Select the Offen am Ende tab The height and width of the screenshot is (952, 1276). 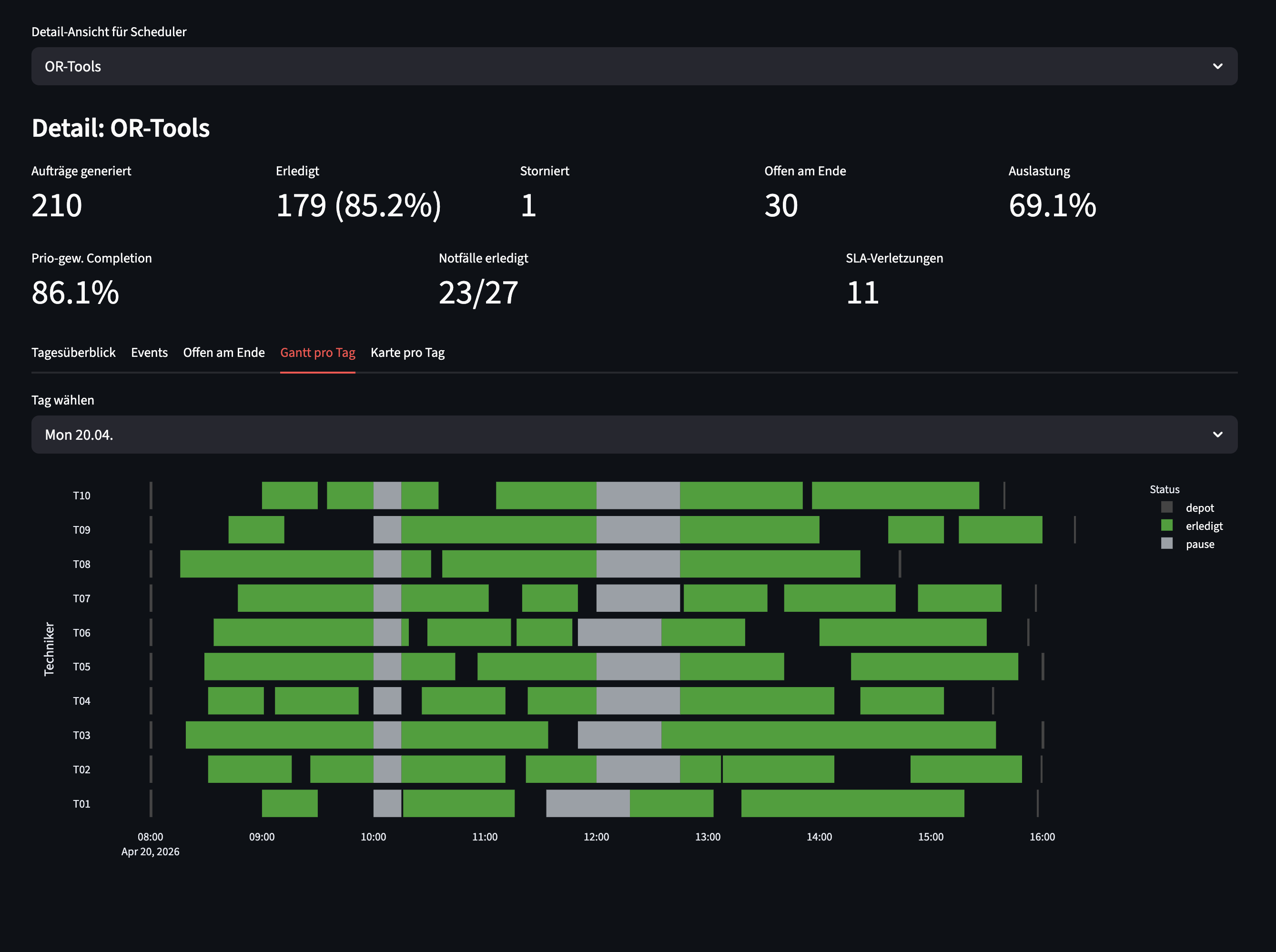tap(223, 353)
